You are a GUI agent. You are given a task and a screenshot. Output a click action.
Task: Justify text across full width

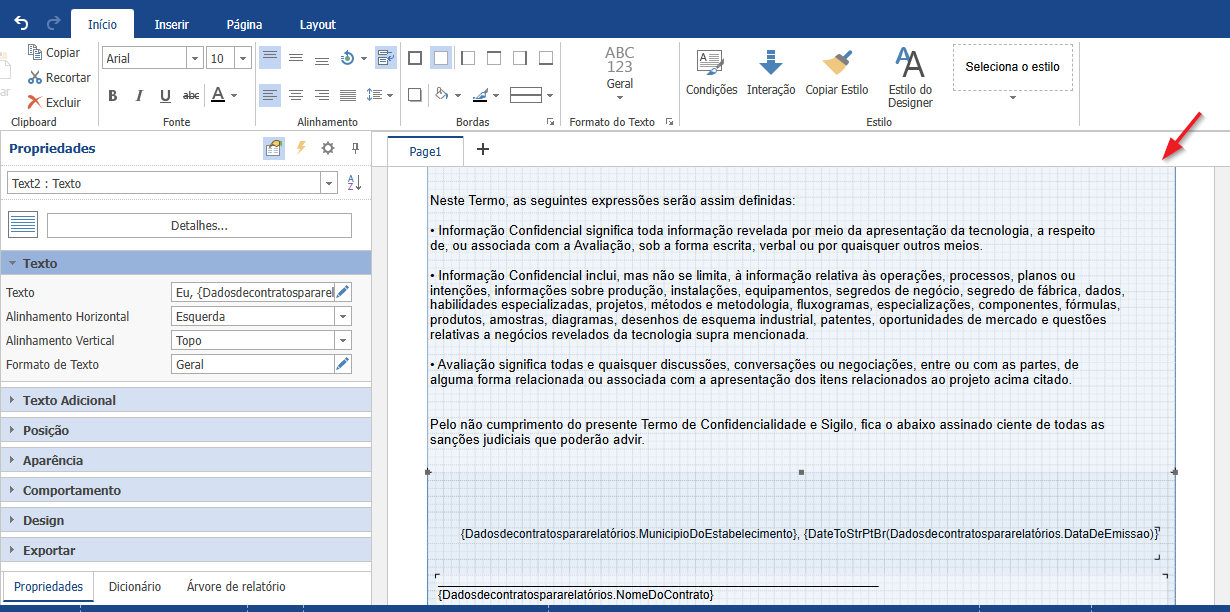point(348,95)
